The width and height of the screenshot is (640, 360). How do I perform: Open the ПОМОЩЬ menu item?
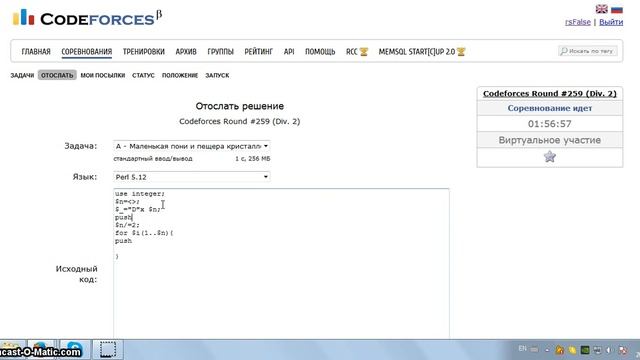(x=320, y=52)
